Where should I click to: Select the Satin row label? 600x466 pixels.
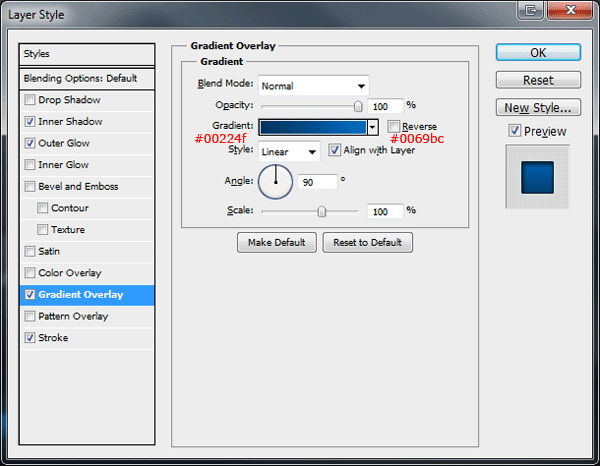(49, 251)
